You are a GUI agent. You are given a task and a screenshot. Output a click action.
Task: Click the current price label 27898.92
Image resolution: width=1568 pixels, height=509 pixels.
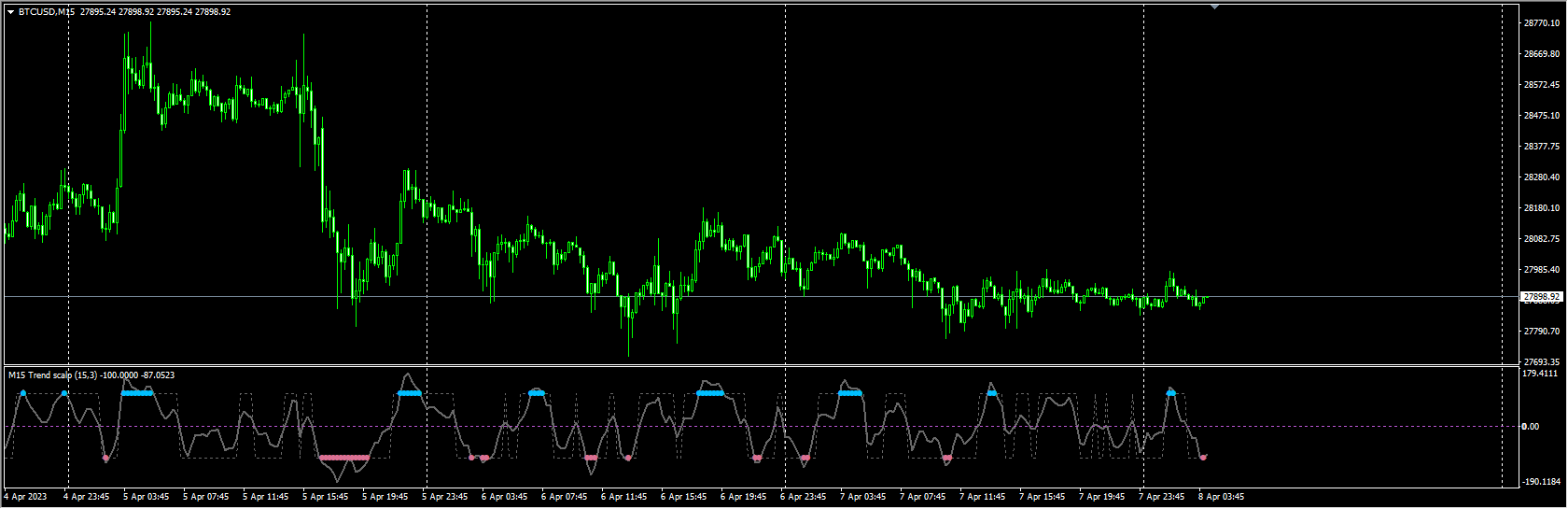(1541, 297)
